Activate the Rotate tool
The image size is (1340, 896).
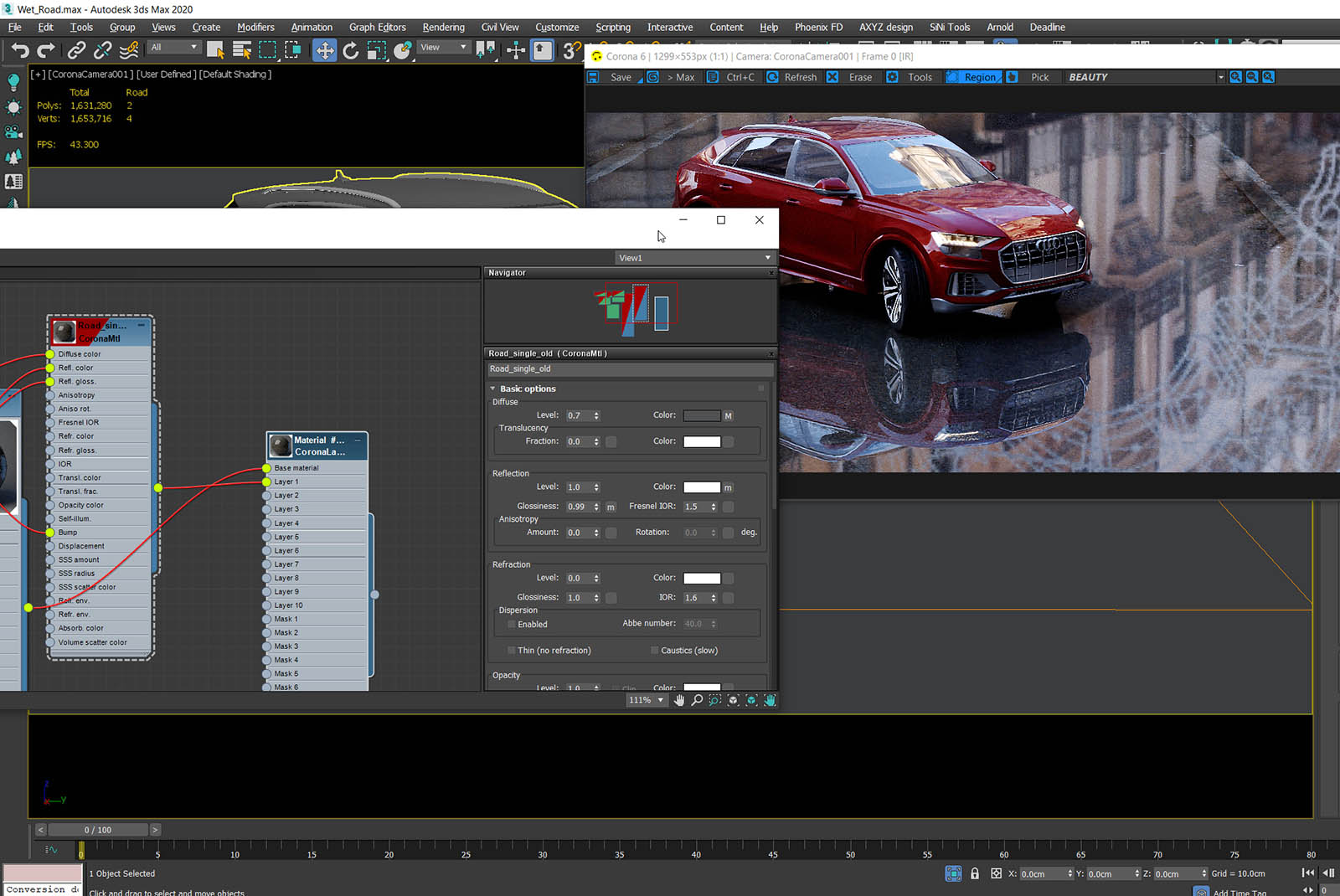point(351,50)
